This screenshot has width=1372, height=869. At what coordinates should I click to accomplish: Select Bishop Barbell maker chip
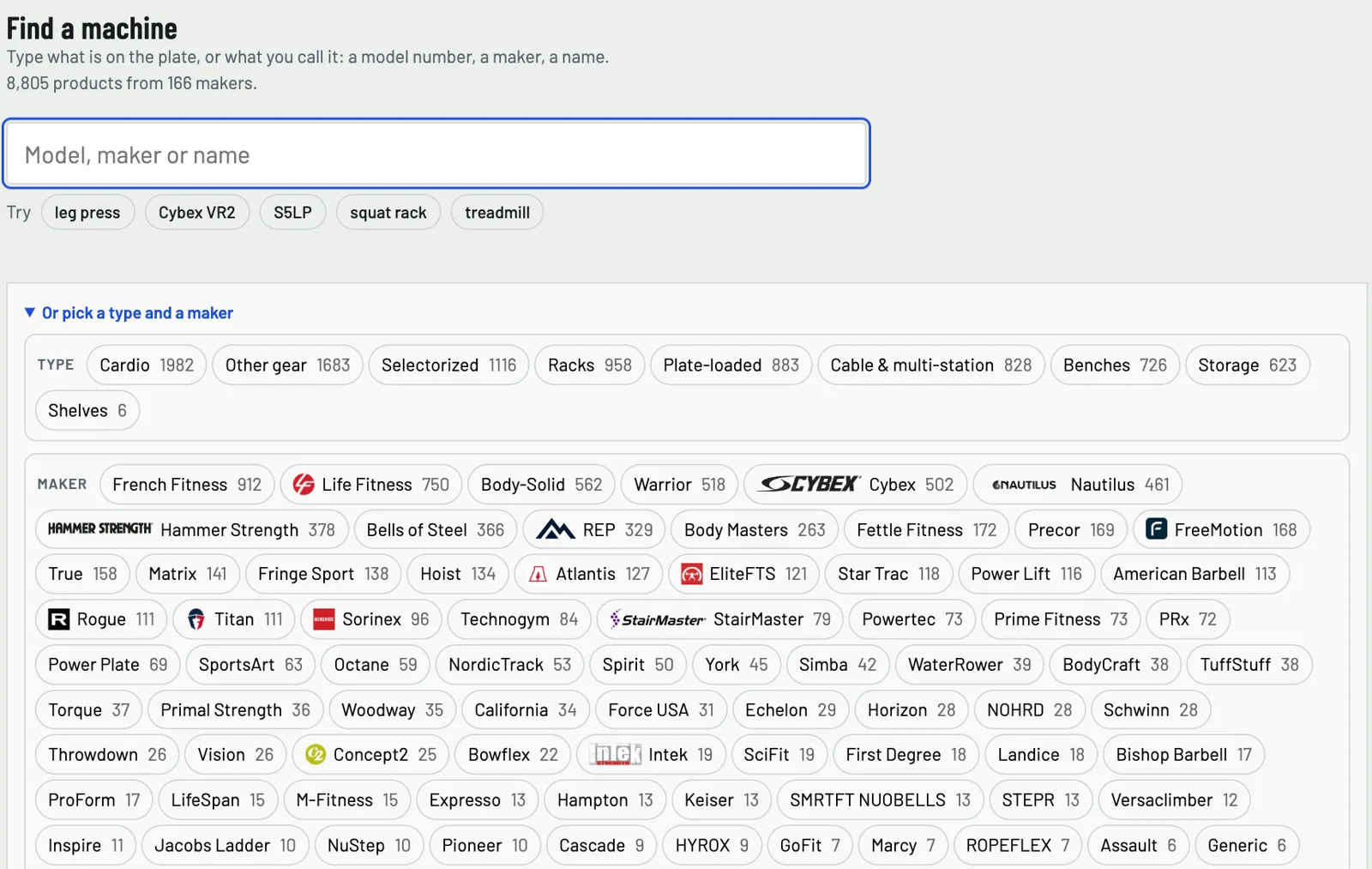(1183, 755)
